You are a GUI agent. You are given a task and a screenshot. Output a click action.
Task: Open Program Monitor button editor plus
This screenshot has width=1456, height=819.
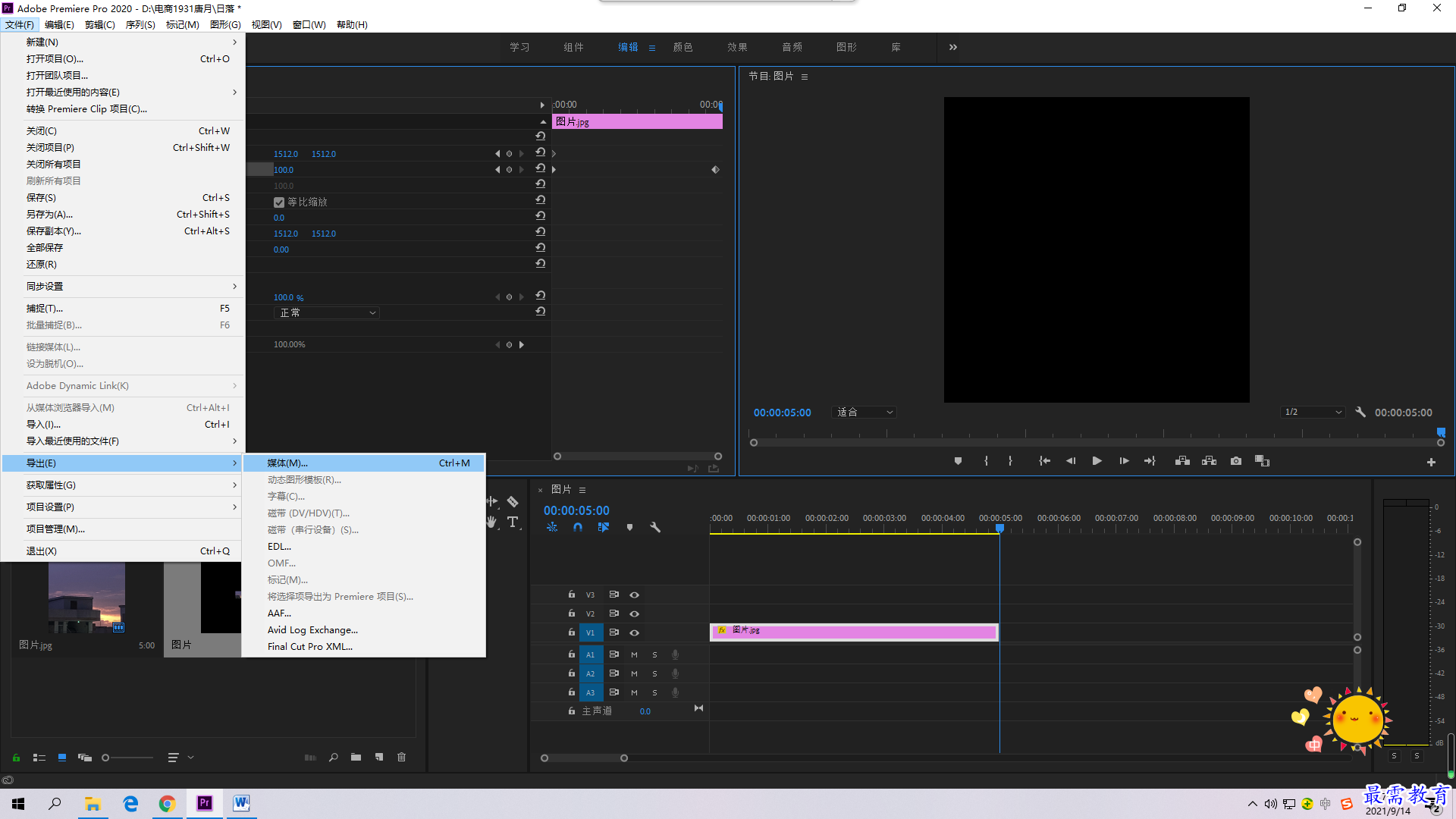(x=1431, y=462)
